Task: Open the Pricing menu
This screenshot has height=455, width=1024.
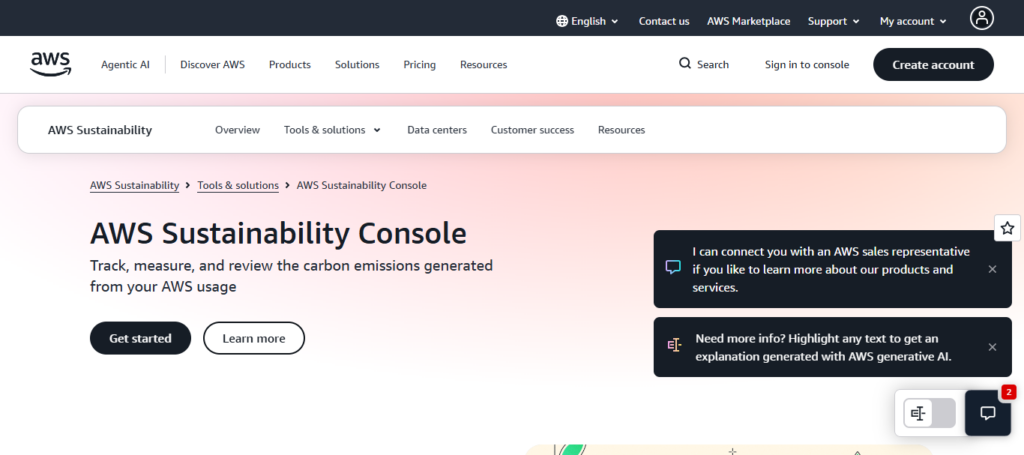Action: (419, 65)
